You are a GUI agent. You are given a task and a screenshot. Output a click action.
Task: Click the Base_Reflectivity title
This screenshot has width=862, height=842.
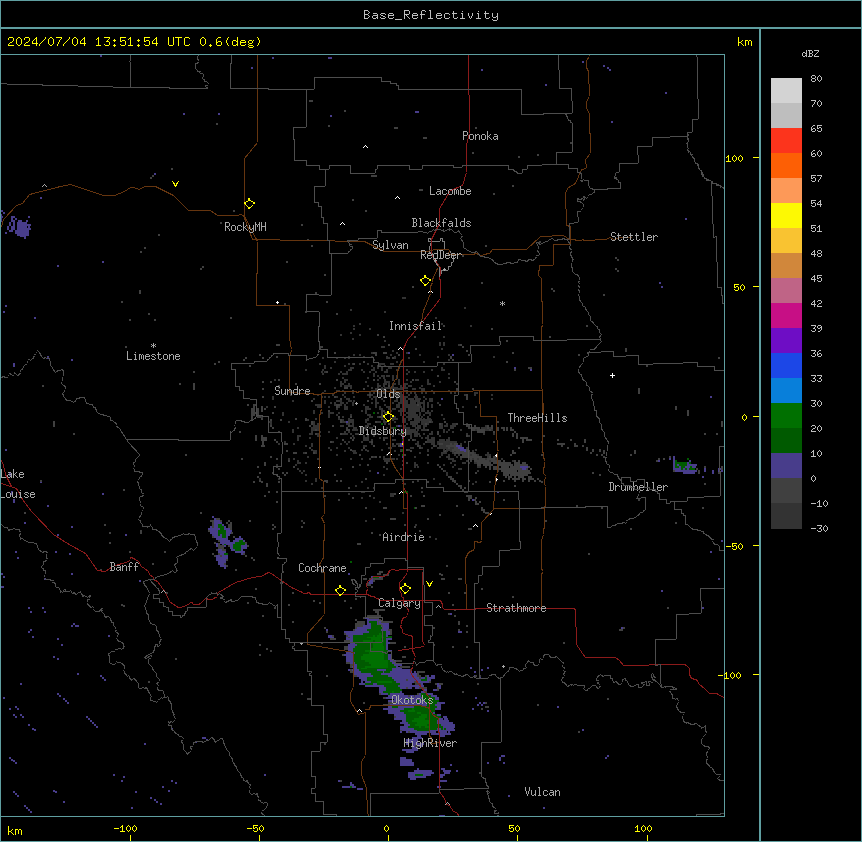pyautogui.click(x=431, y=15)
